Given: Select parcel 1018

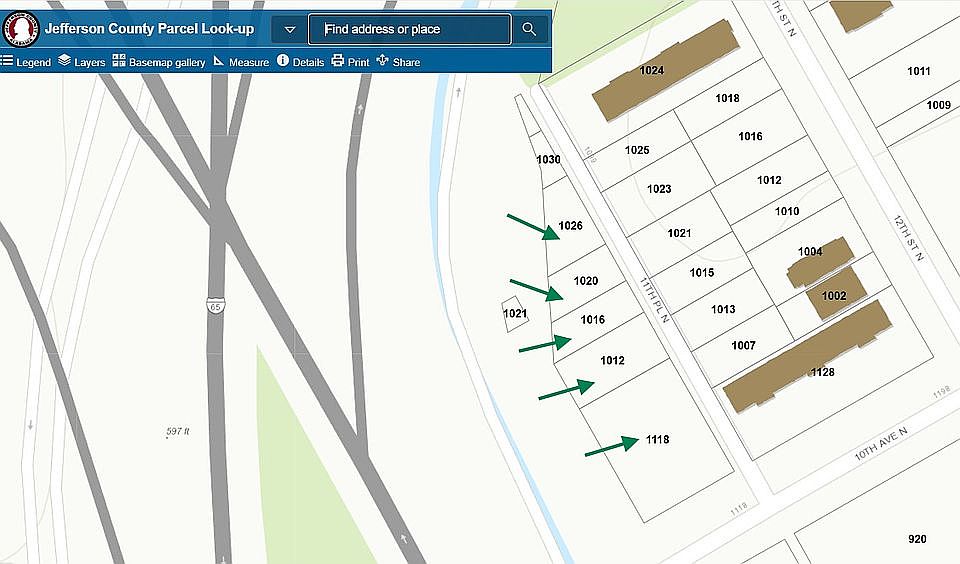Looking at the screenshot, I should (x=727, y=98).
